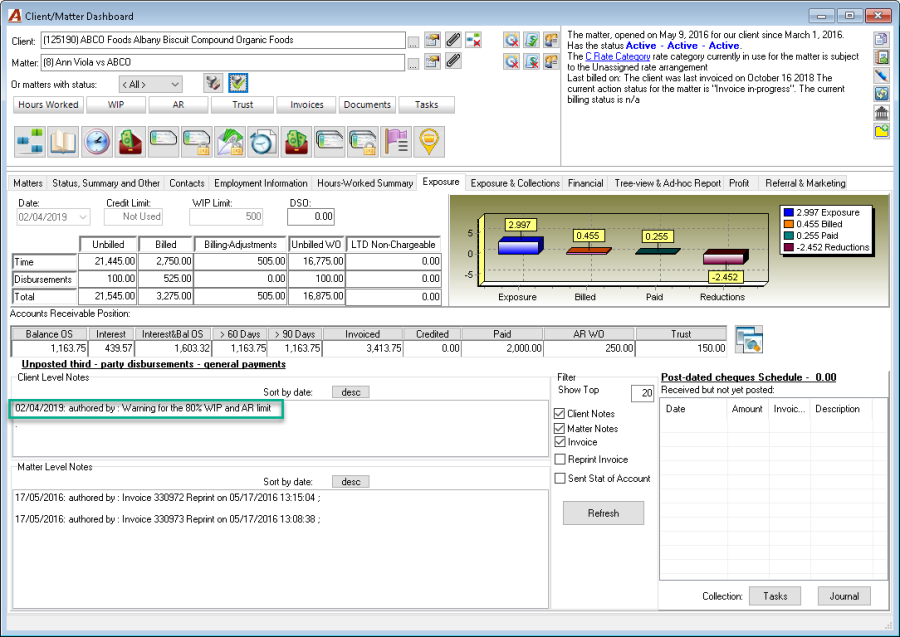Click the first money-in-red-tray toolbar icon

coord(130,141)
